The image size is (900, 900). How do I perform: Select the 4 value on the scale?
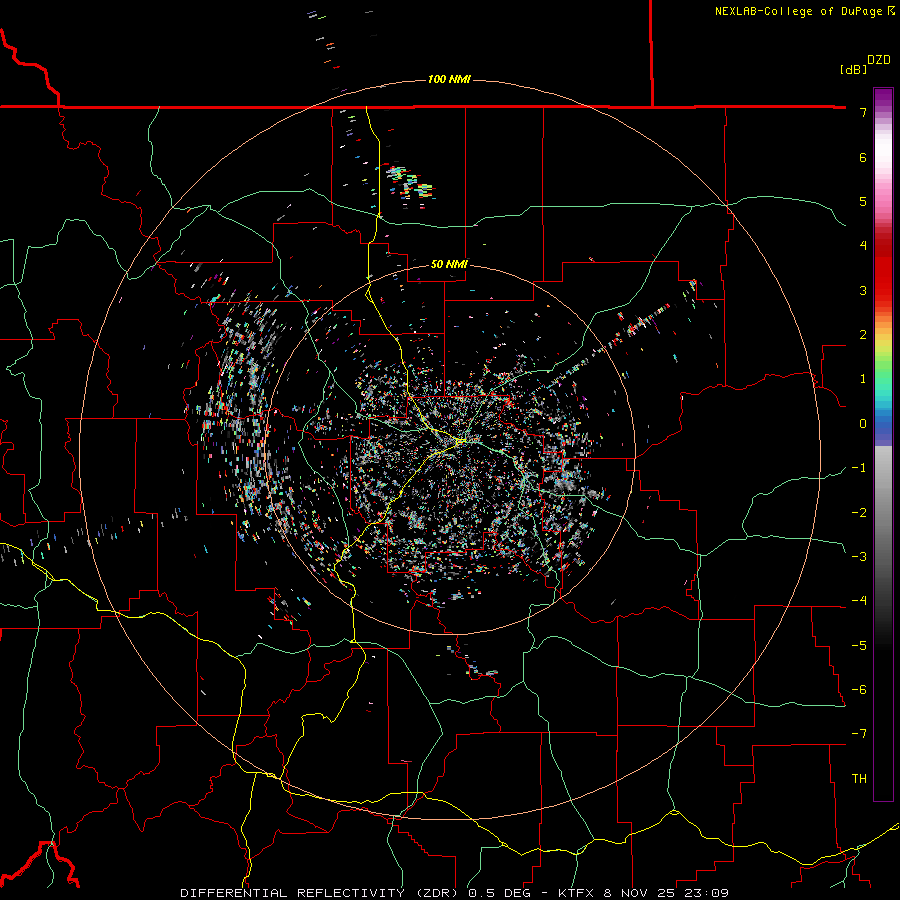click(x=863, y=246)
